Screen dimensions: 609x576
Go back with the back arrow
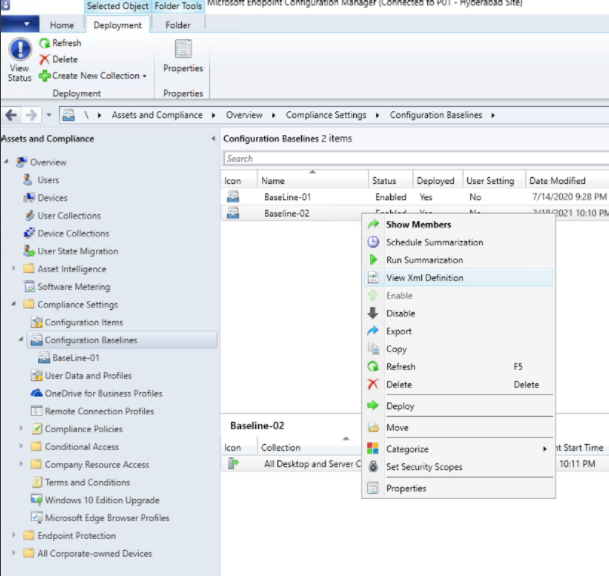(11, 115)
